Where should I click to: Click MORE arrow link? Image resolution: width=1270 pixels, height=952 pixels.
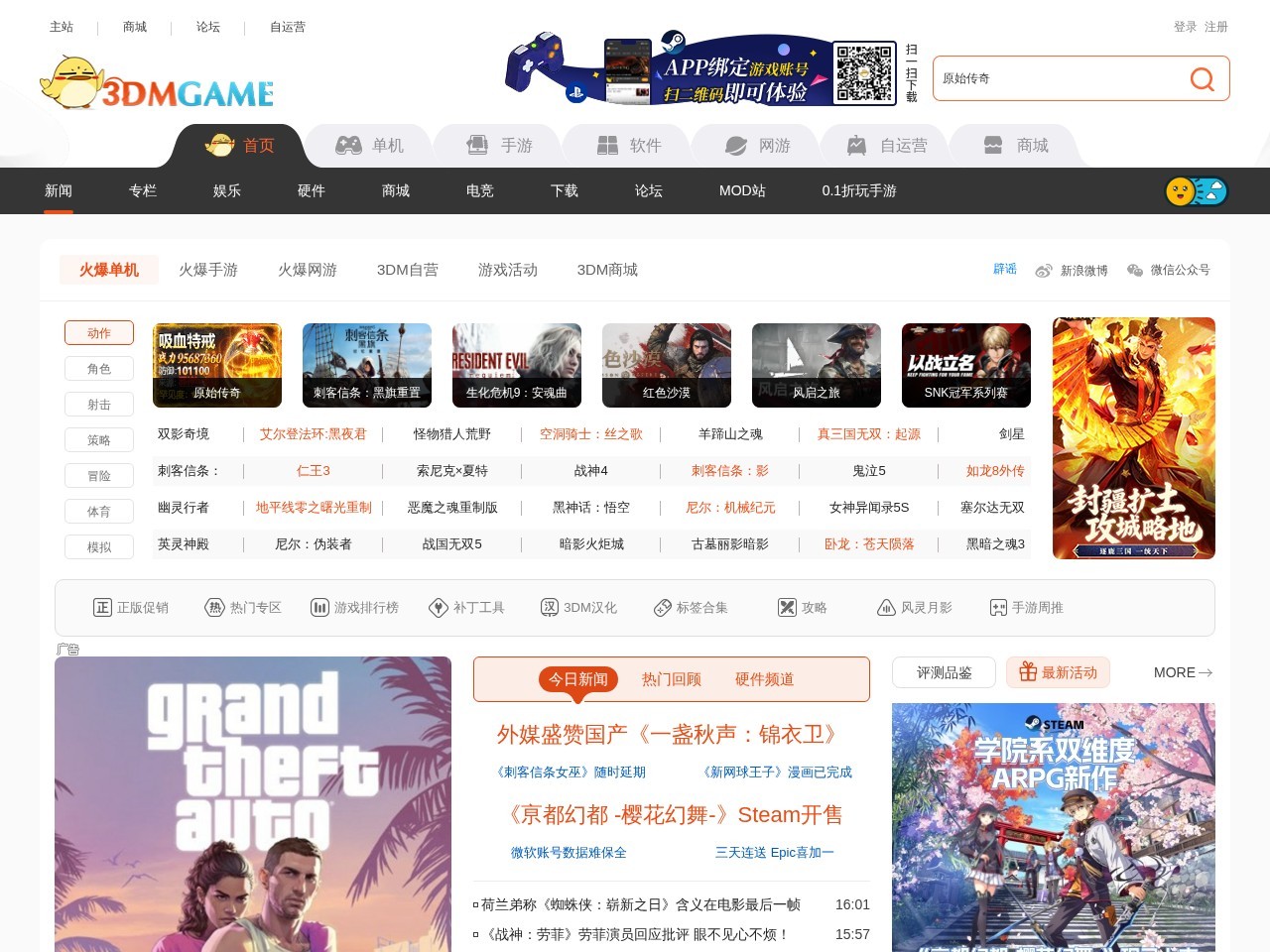tap(1183, 672)
